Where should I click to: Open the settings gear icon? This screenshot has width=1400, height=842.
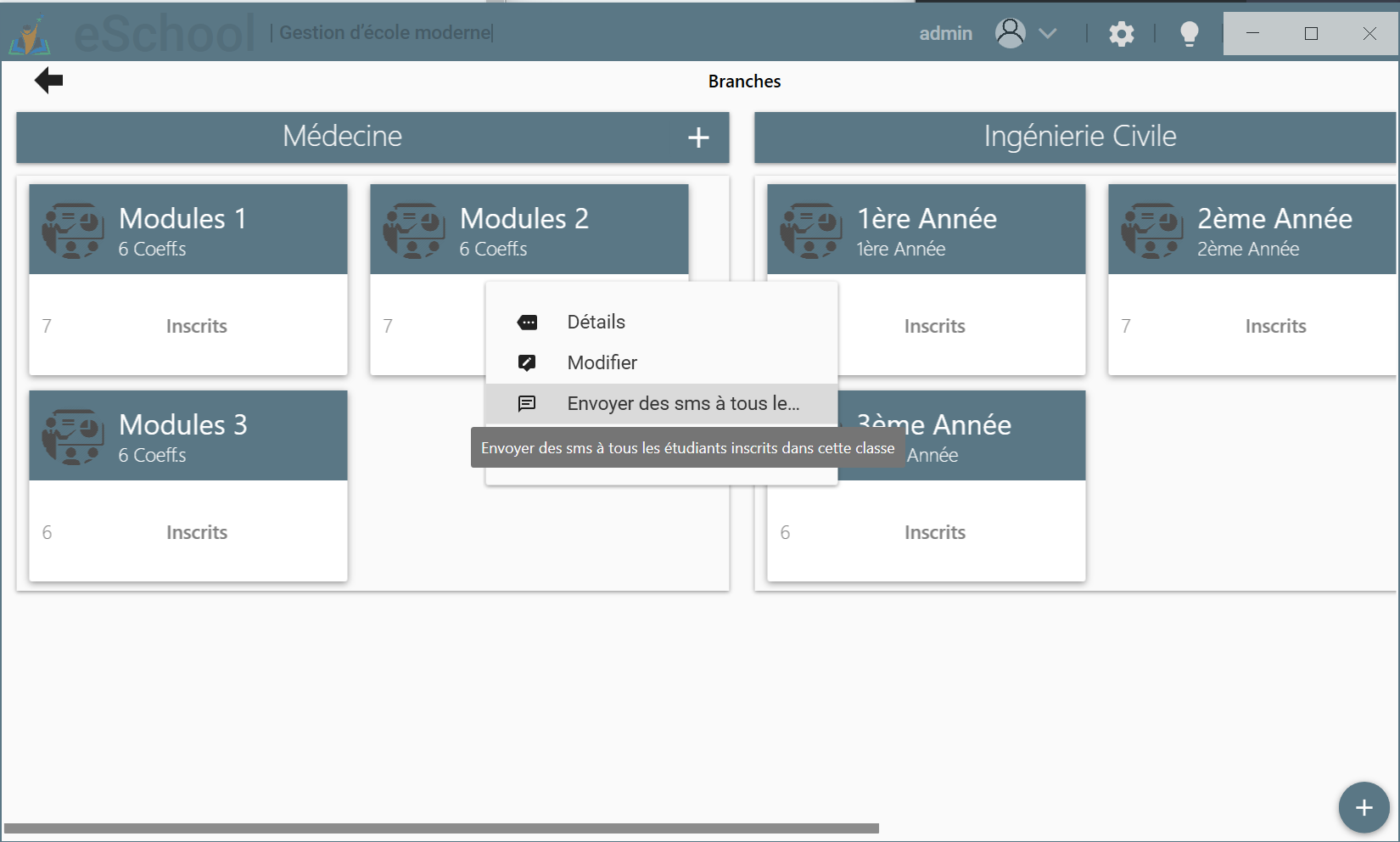point(1121,34)
